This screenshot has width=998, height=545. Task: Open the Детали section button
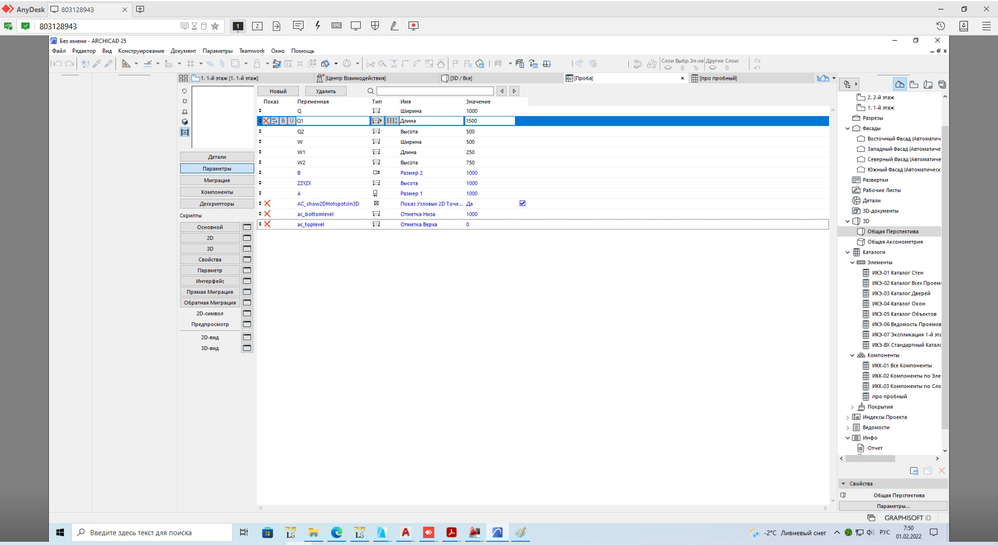coord(217,157)
